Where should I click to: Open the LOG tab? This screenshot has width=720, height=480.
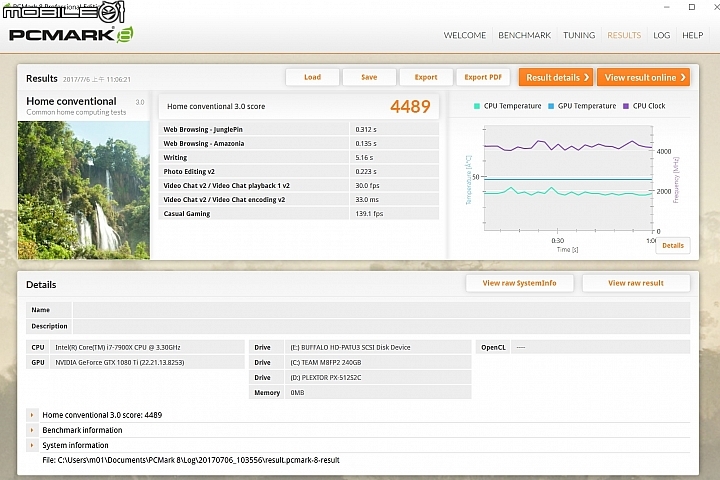coord(661,35)
